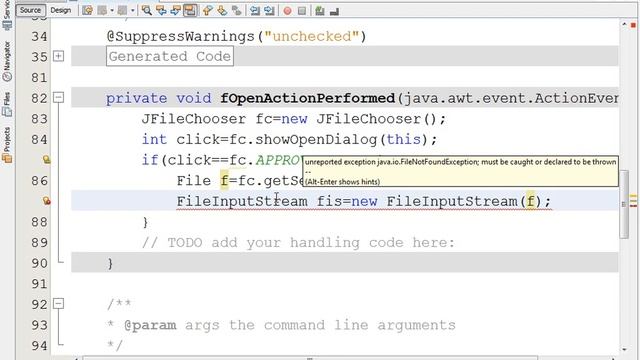Click vertical scrollbar down arrow
640x360 pixels.
click(x=624, y=349)
